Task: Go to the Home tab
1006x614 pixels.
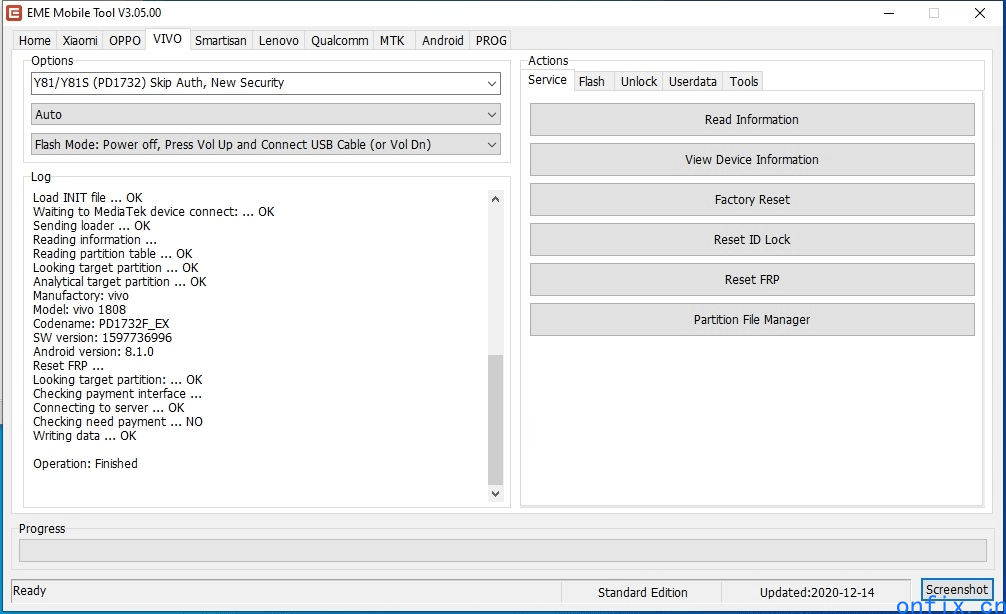Action: (x=35, y=41)
